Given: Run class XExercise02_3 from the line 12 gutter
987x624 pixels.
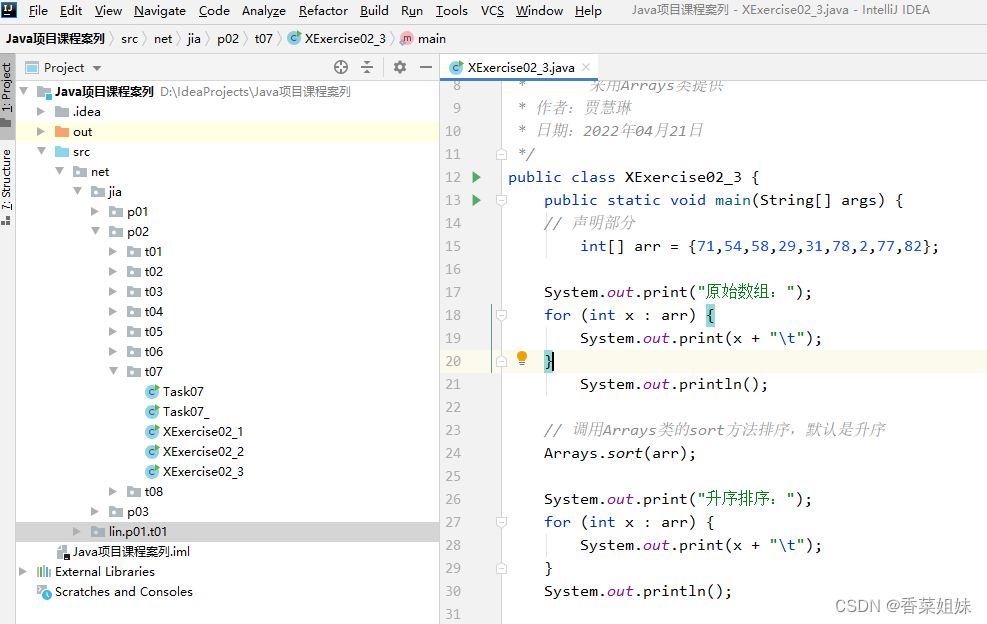Looking at the screenshot, I should click(x=477, y=177).
